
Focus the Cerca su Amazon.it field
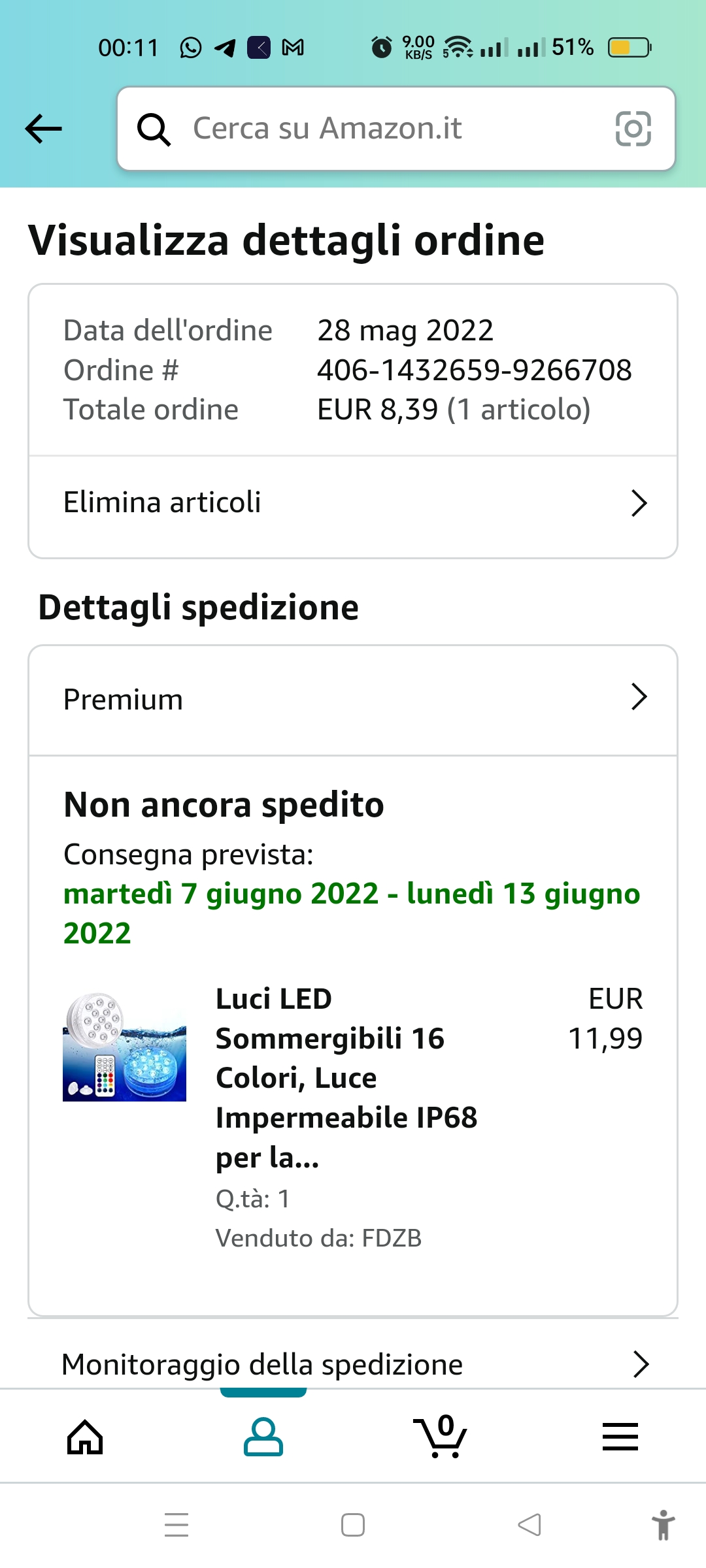coord(396,129)
